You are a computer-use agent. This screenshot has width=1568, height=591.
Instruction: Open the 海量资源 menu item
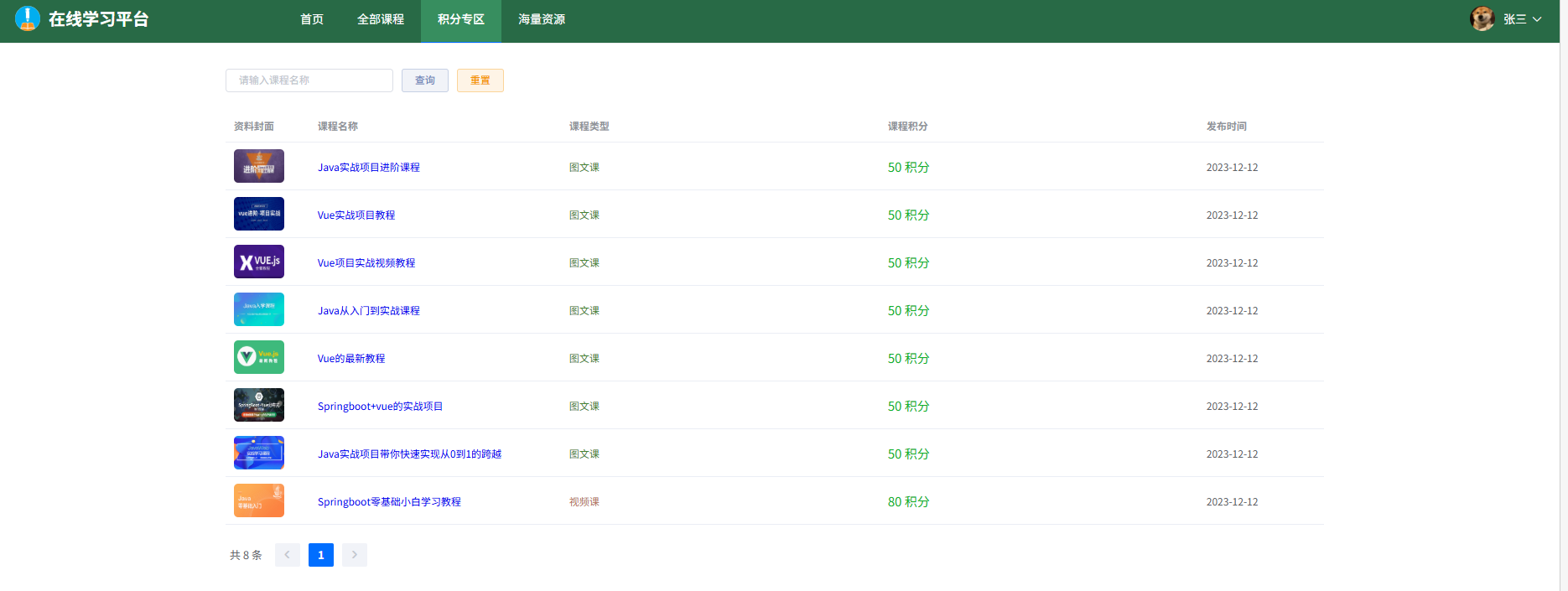[541, 19]
